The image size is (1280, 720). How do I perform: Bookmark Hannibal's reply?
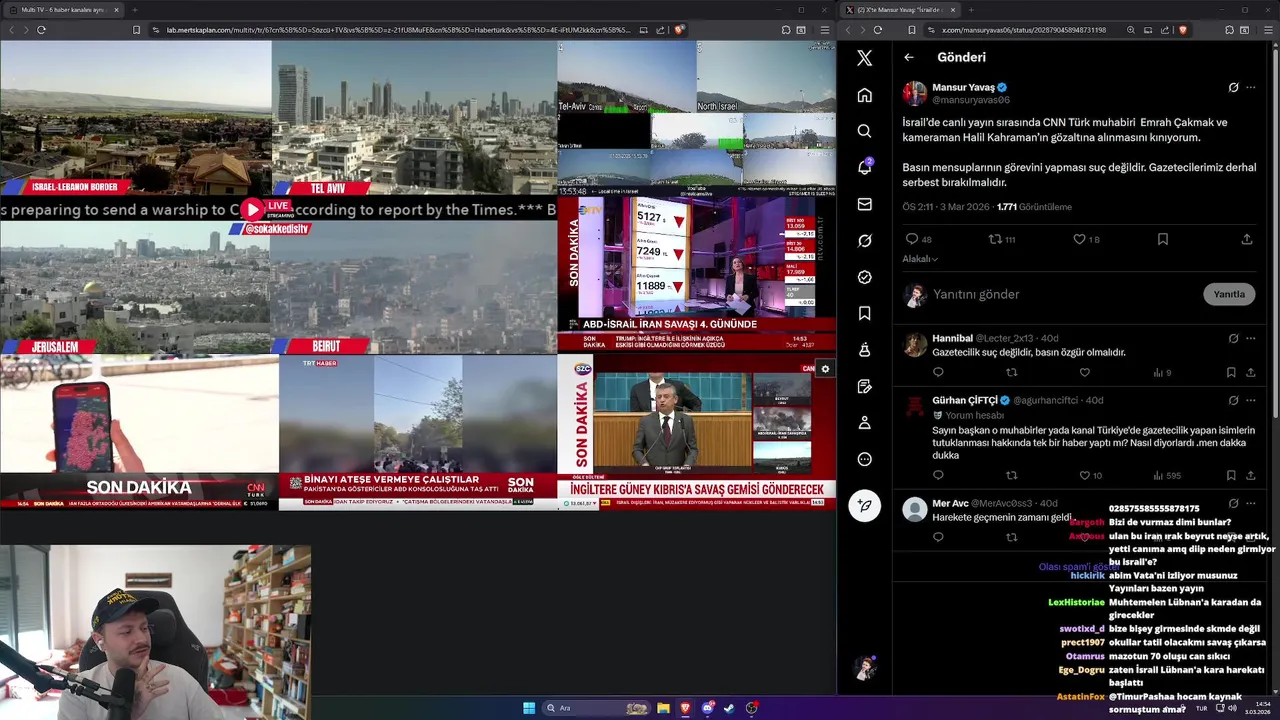(1231, 373)
